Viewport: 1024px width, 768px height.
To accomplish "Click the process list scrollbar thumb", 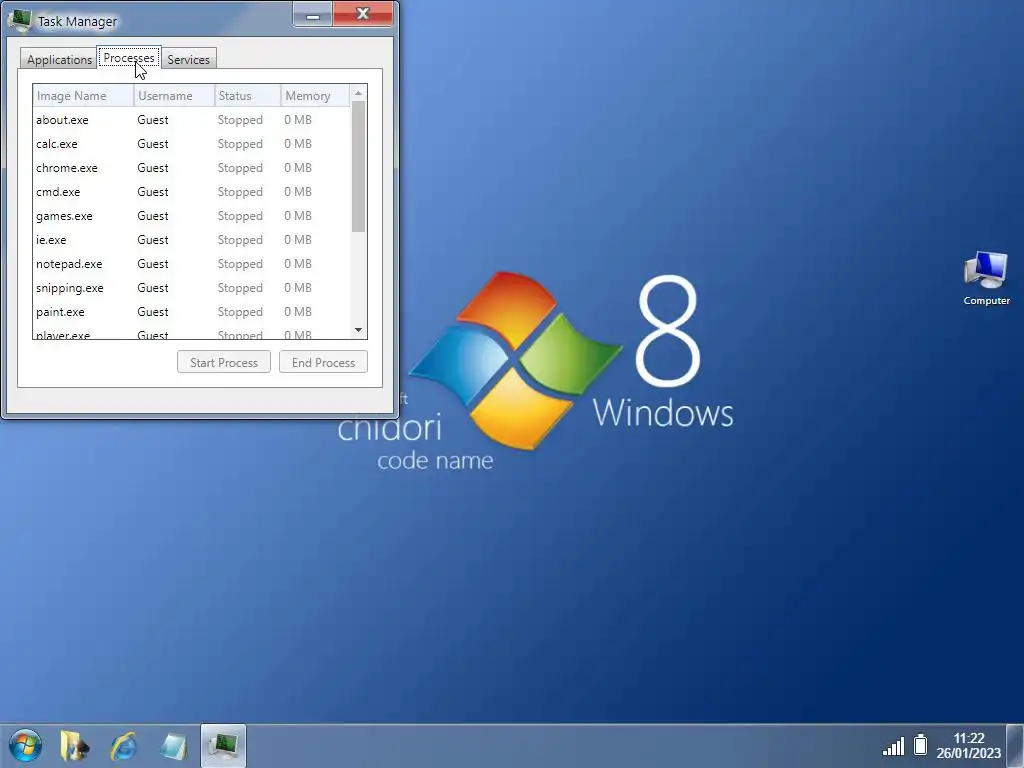I will (358, 167).
